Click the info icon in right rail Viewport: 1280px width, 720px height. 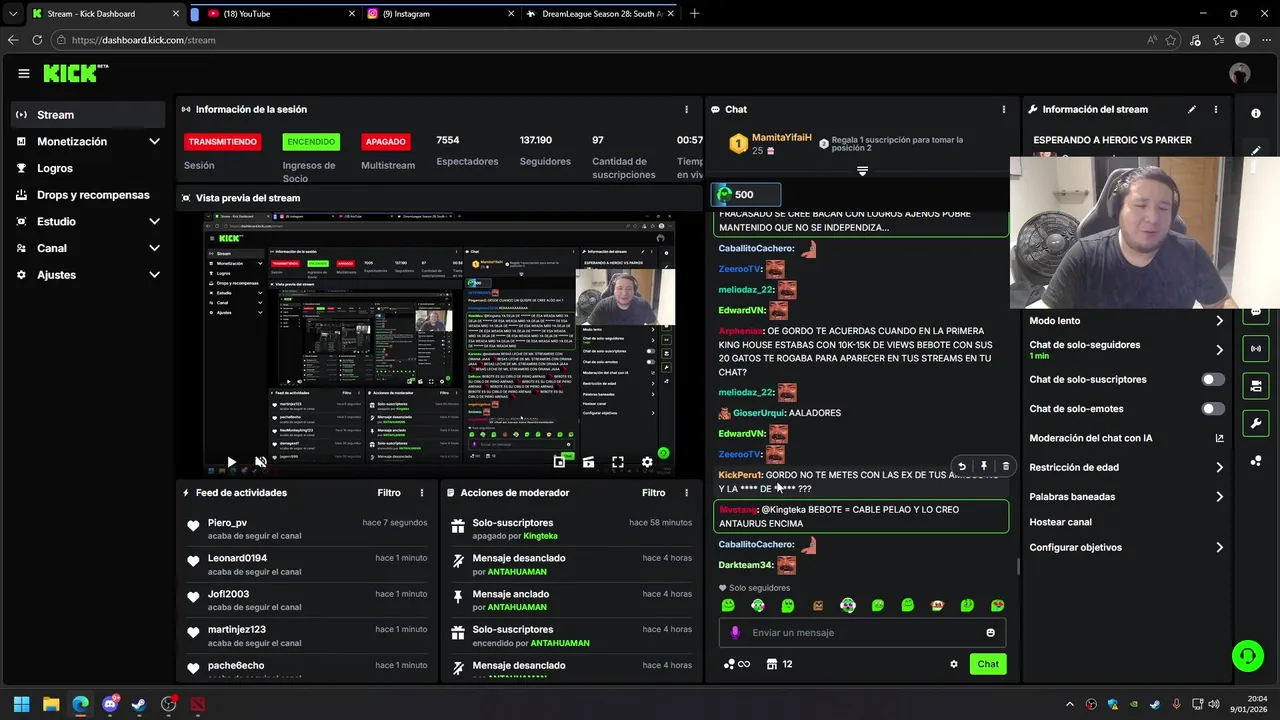[x=1256, y=113]
